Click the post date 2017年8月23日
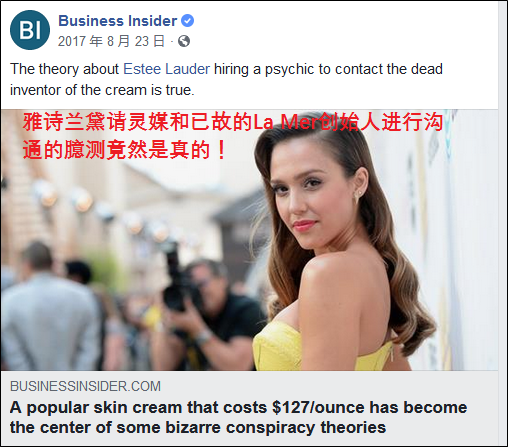 (111, 41)
